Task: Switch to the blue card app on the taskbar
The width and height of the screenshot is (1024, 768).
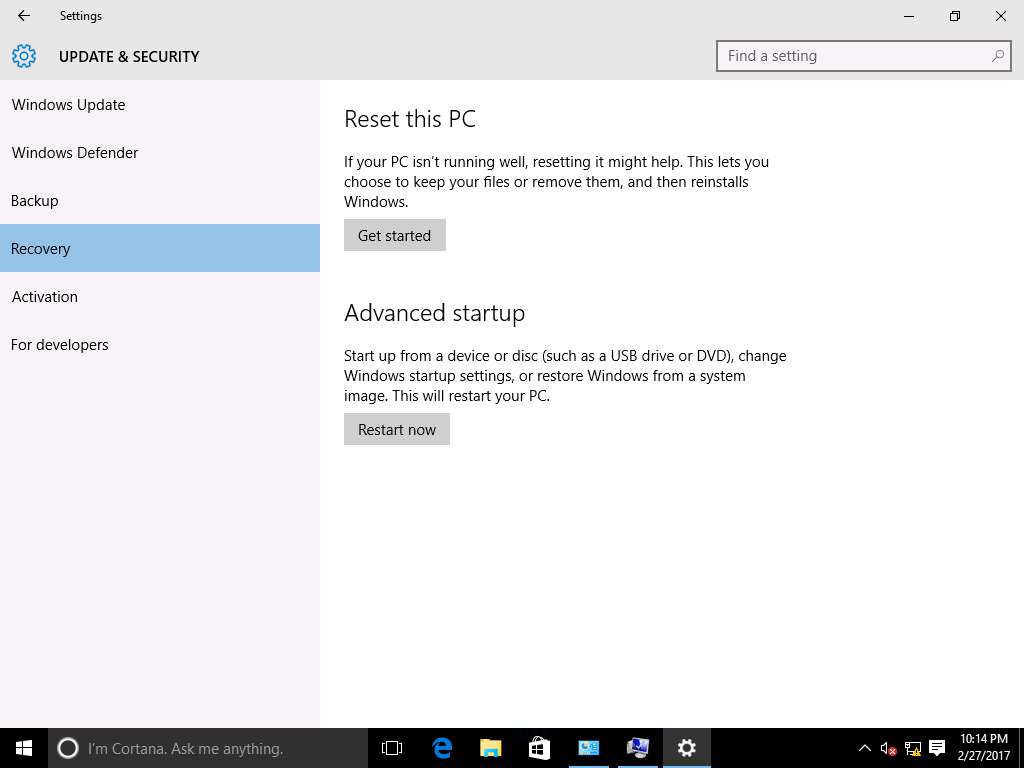Action: point(588,748)
